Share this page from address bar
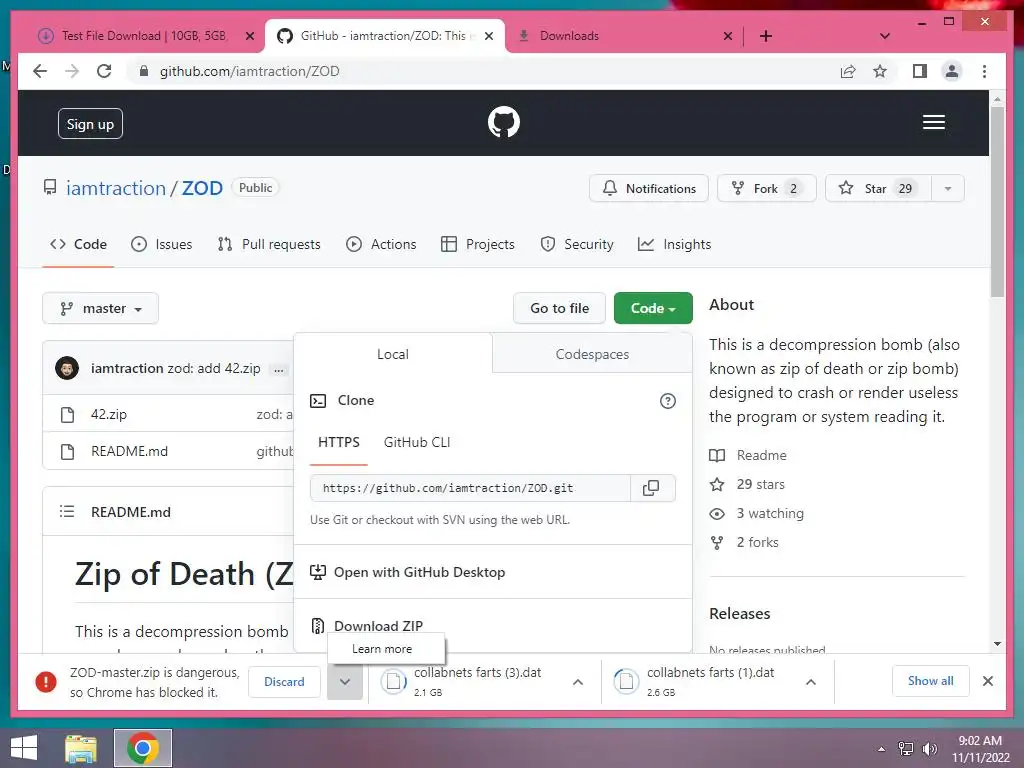This screenshot has width=1024, height=768. [848, 71]
